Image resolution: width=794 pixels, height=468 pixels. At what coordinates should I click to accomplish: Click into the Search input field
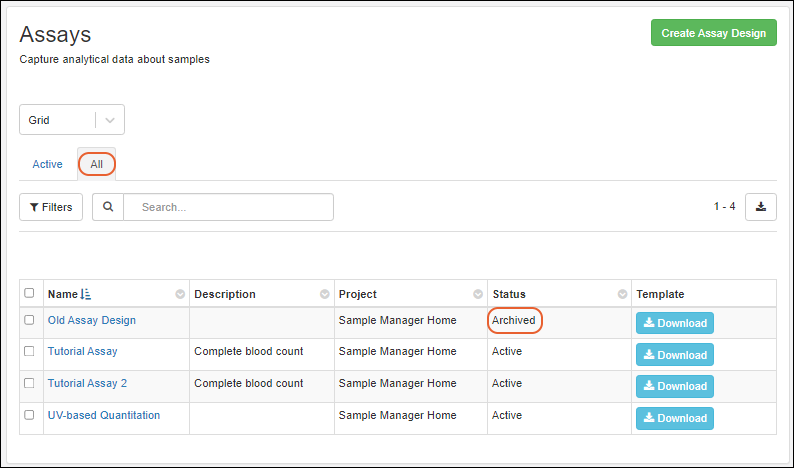point(230,207)
